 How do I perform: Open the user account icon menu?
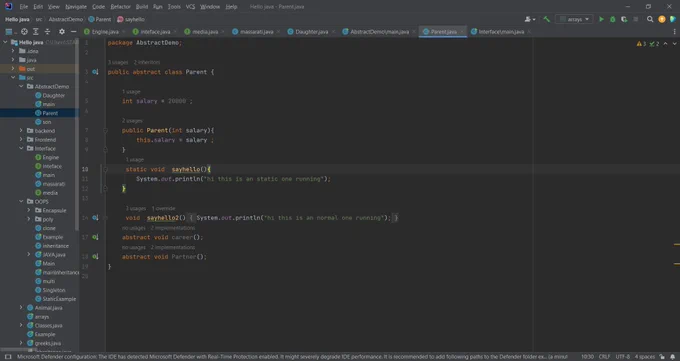point(530,19)
